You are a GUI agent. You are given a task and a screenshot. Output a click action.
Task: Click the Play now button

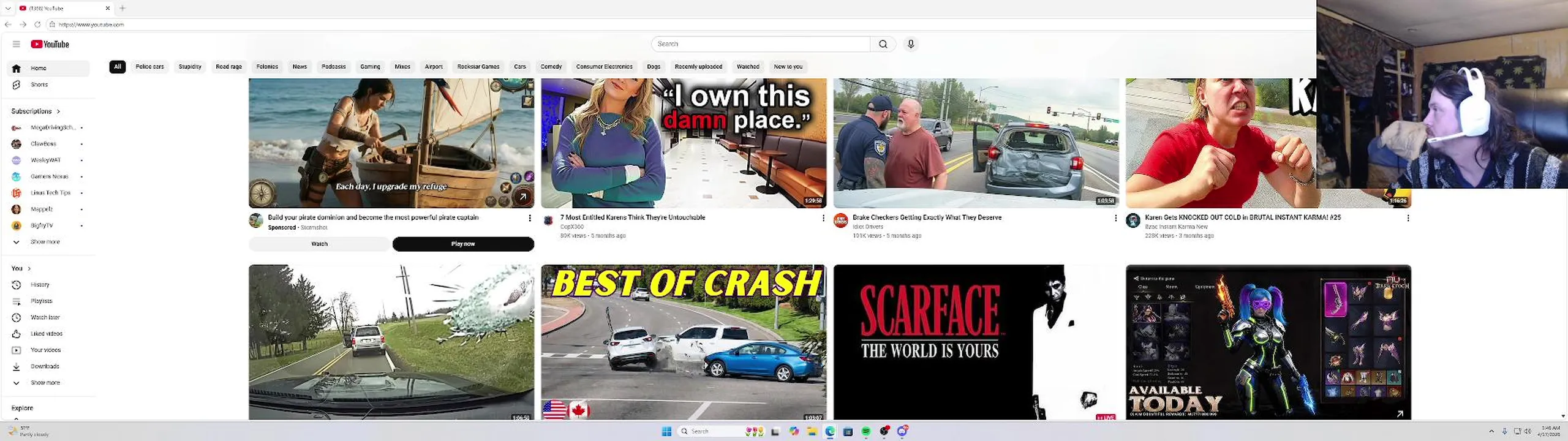click(x=463, y=244)
